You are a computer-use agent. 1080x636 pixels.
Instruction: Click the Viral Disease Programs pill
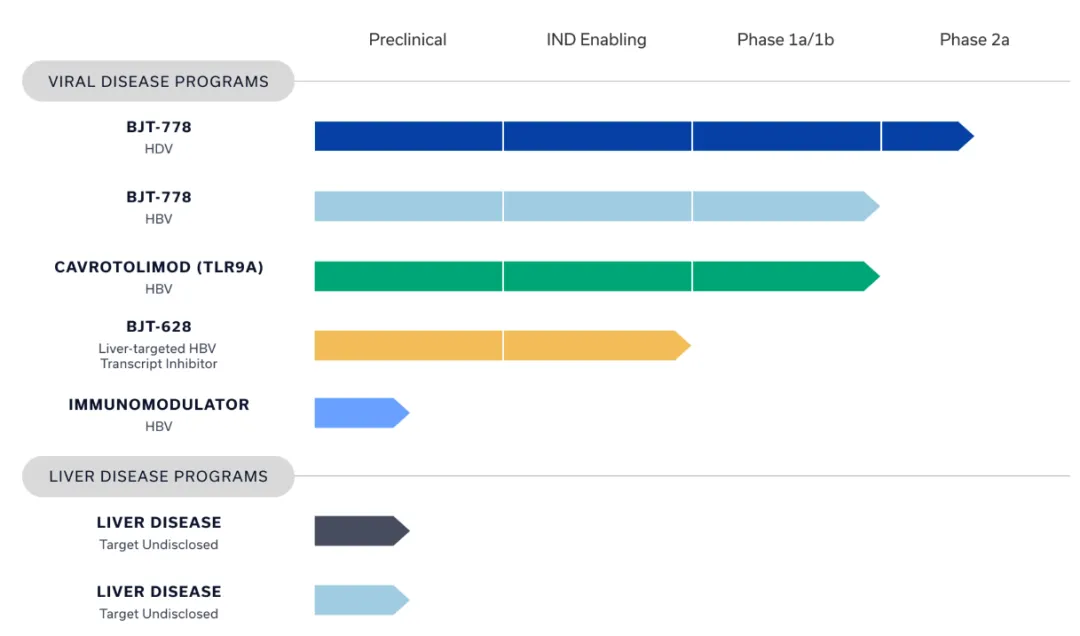(158, 82)
